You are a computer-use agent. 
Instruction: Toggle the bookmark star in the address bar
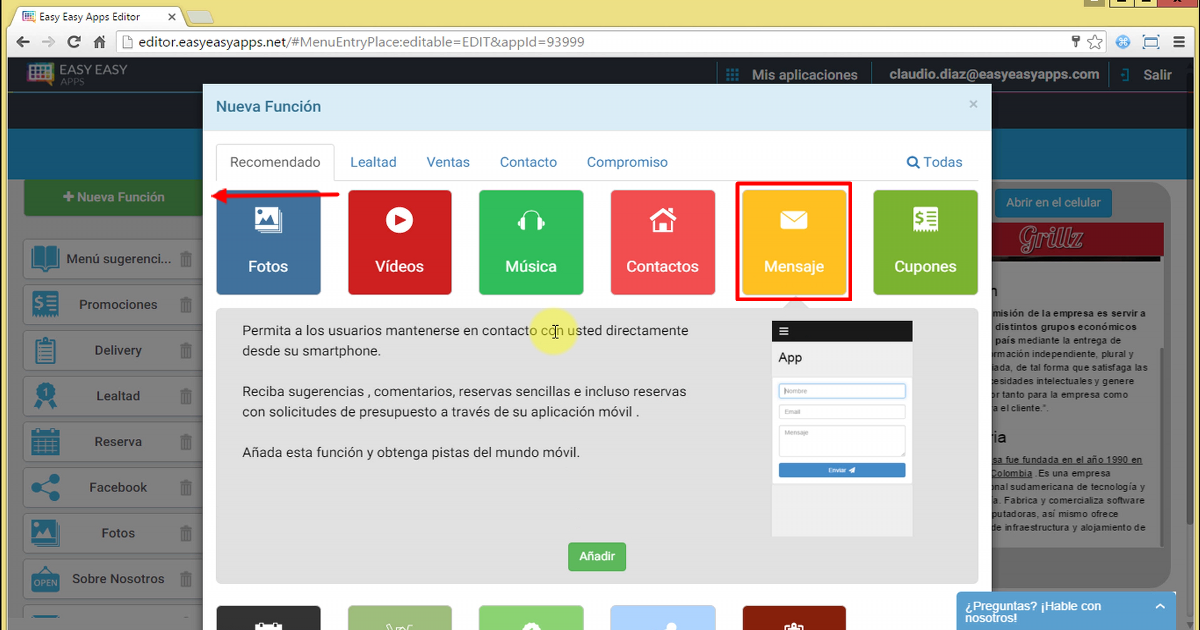coord(1093,42)
